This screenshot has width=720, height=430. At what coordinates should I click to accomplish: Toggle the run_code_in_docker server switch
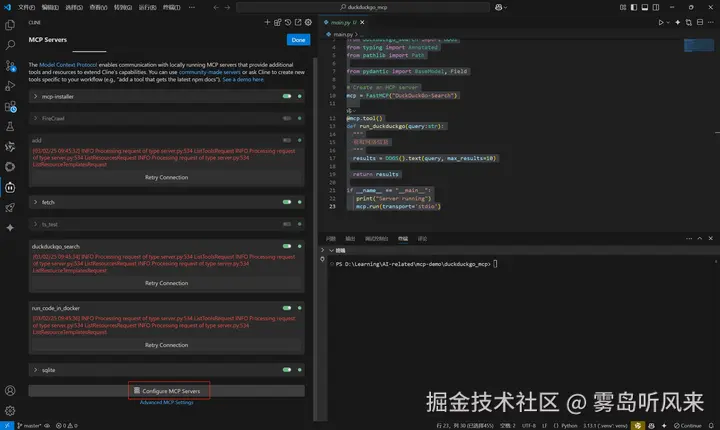point(287,308)
